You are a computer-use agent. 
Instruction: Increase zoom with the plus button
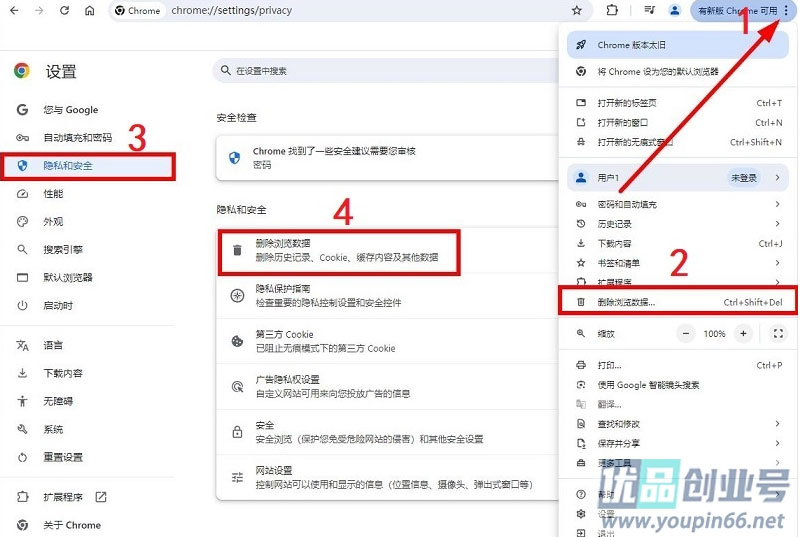[743, 333]
